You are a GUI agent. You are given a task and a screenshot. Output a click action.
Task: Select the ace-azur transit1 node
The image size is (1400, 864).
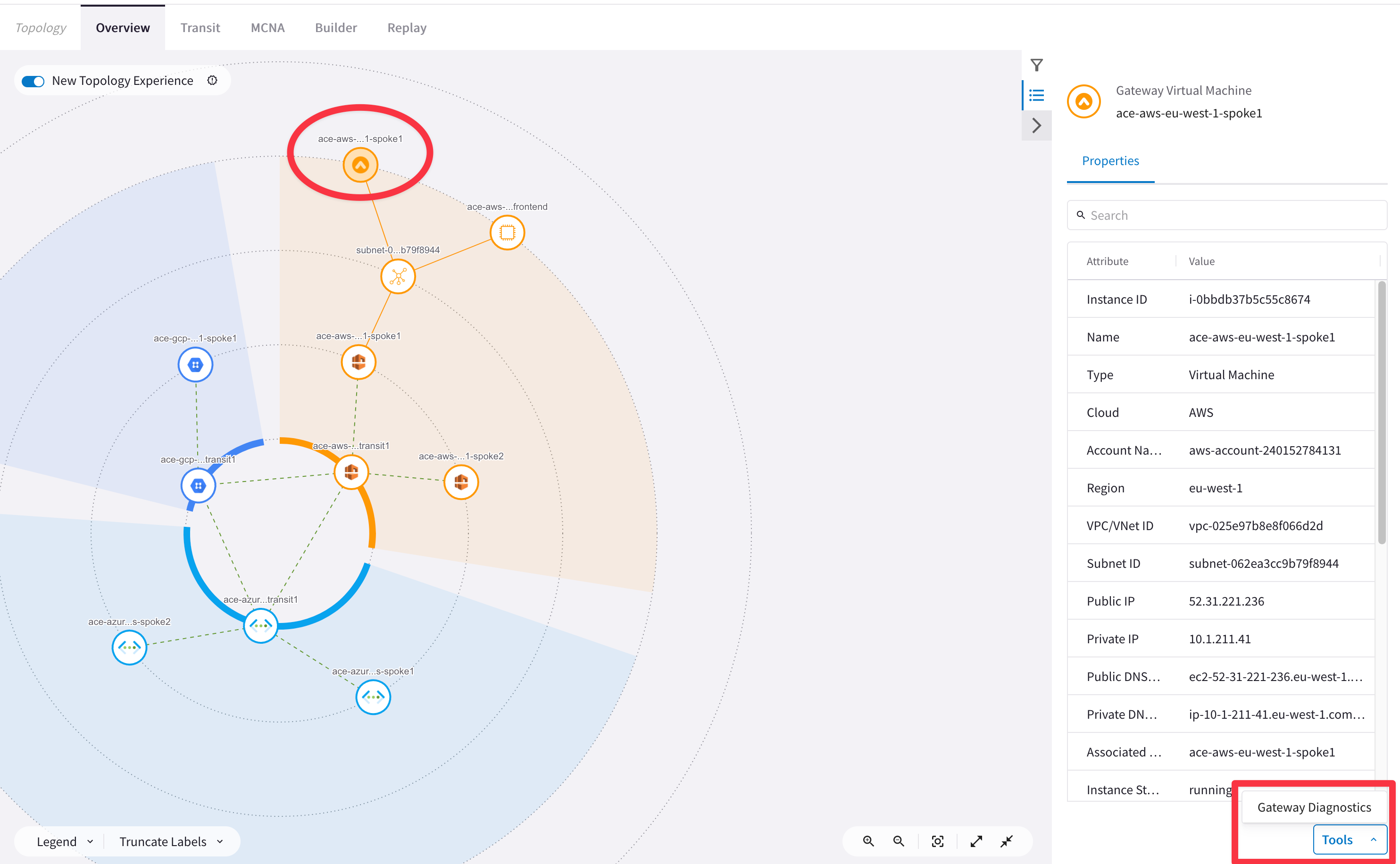(260, 626)
